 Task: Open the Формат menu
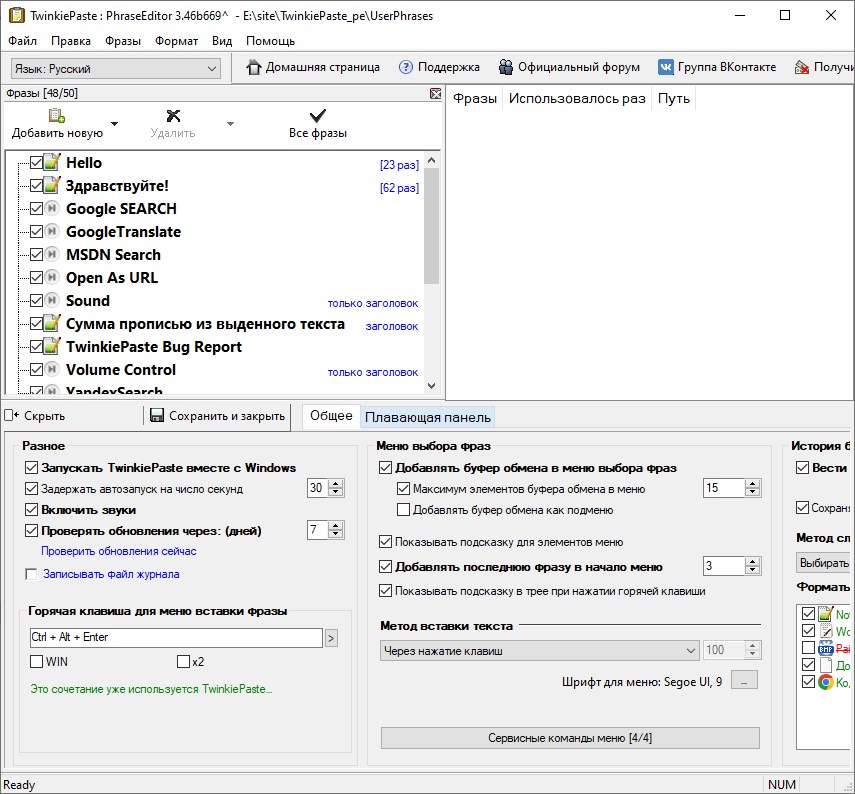[x=176, y=41]
